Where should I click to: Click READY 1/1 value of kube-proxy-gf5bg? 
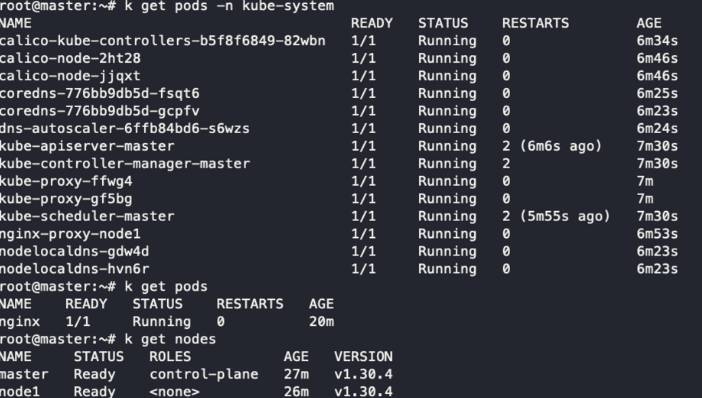[x=363, y=199]
